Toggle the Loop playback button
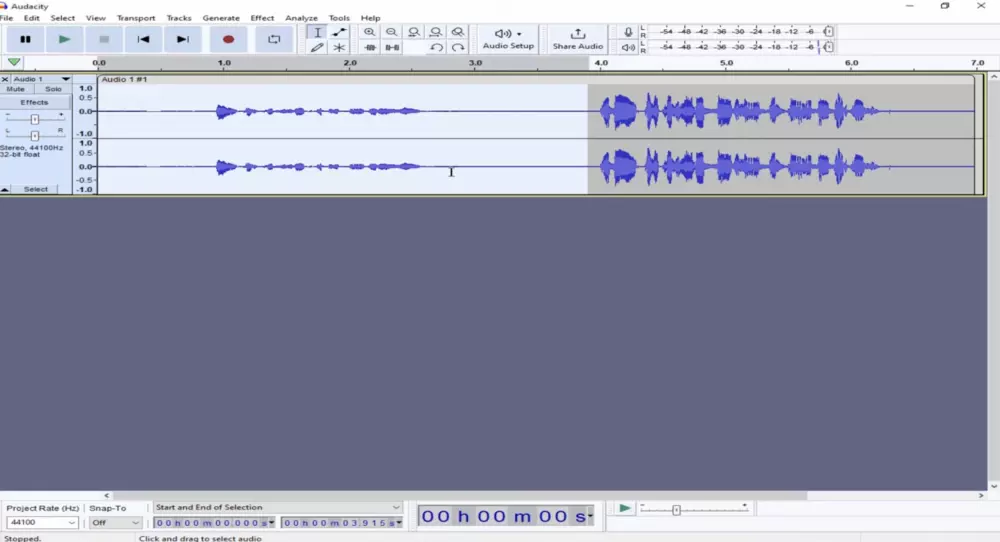The height and width of the screenshot is (542, 1000). click(x=274, y=40)
